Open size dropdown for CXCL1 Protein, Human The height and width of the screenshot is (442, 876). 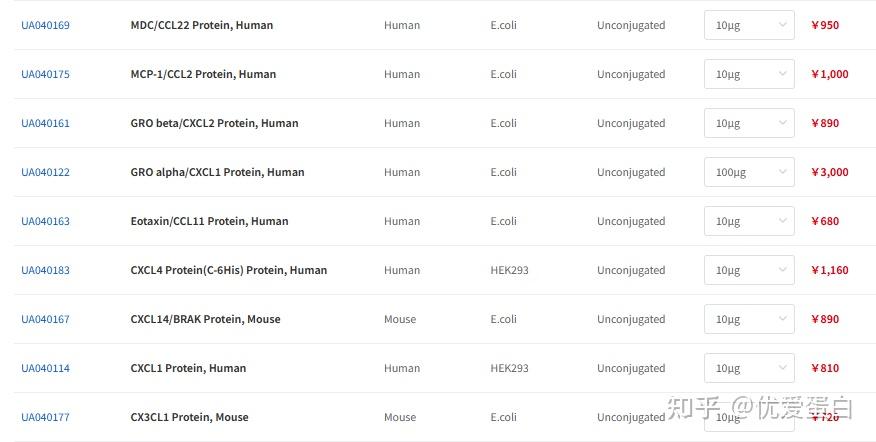749,368
